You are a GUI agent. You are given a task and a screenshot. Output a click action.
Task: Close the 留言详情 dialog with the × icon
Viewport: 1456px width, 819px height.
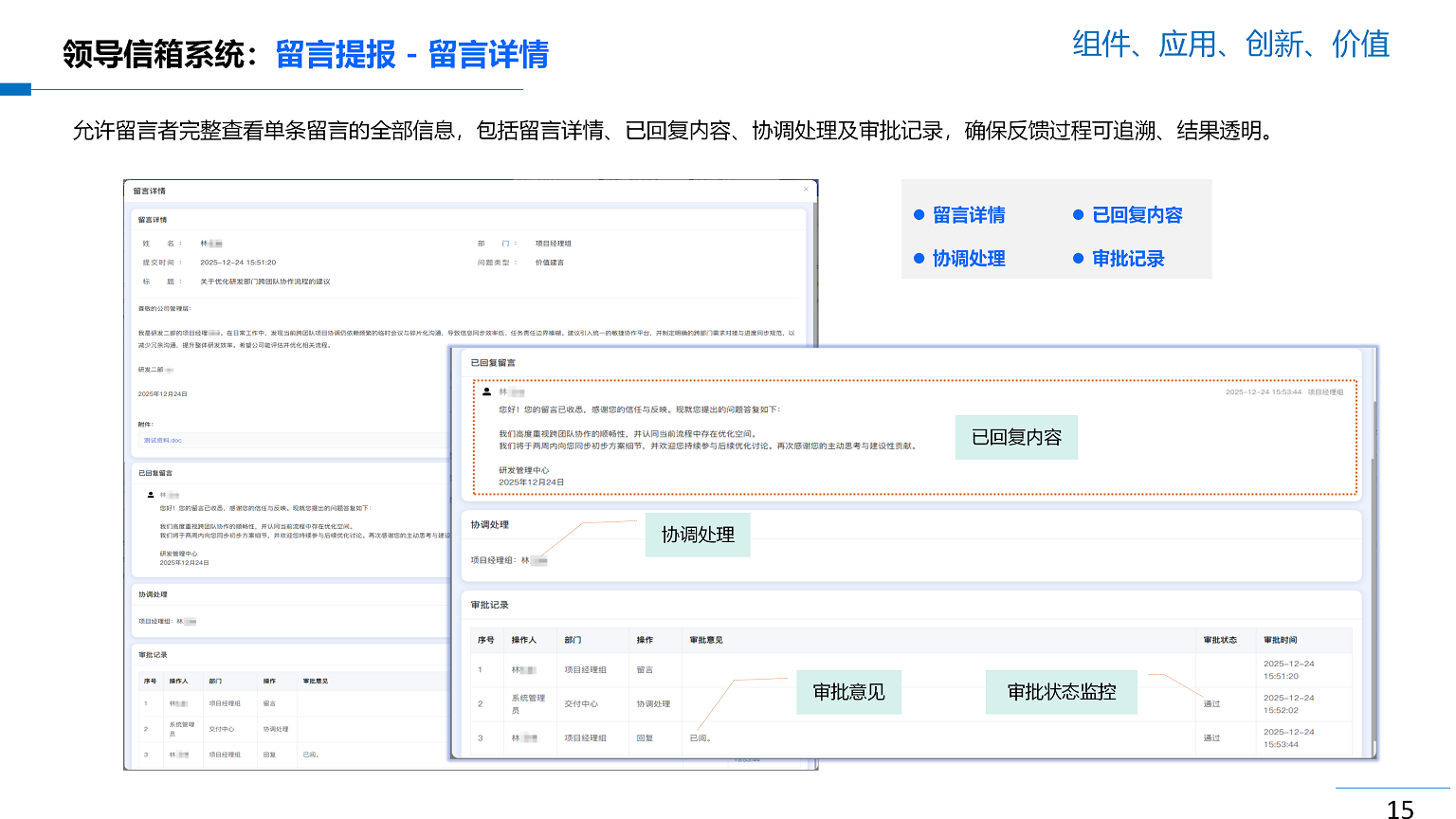click(807, 189)
